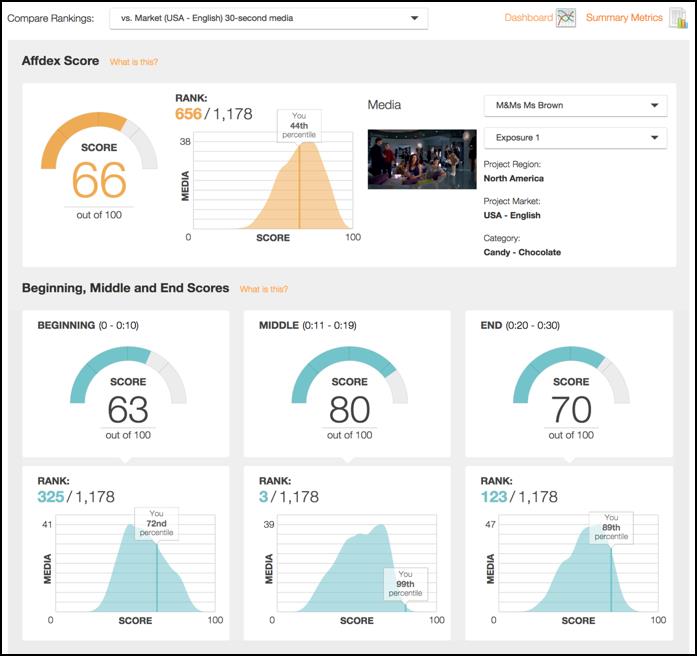Open the Summary Metrics link
This screenshot has height=656, width=697.
point(624,18)
